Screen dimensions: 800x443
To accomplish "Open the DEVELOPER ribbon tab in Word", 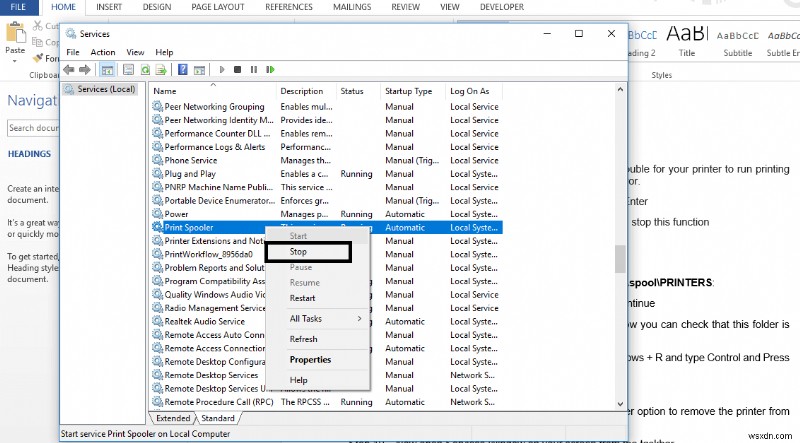I will coord(502,7).
